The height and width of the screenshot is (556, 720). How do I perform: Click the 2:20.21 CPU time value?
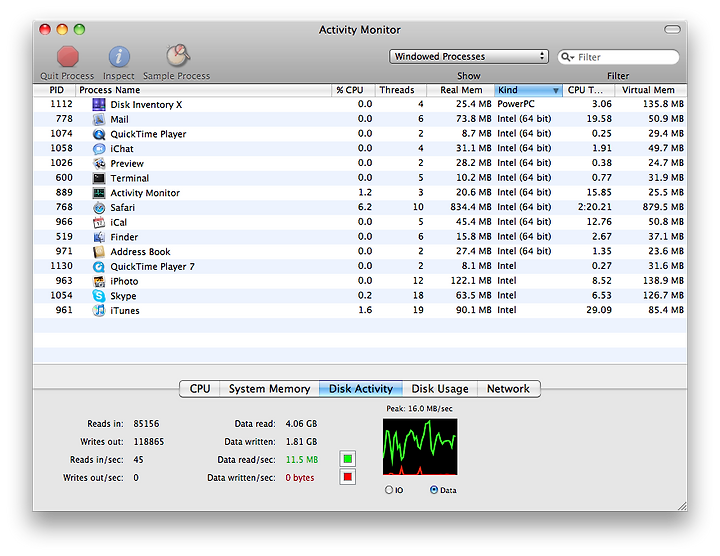[x=595, y=207]
